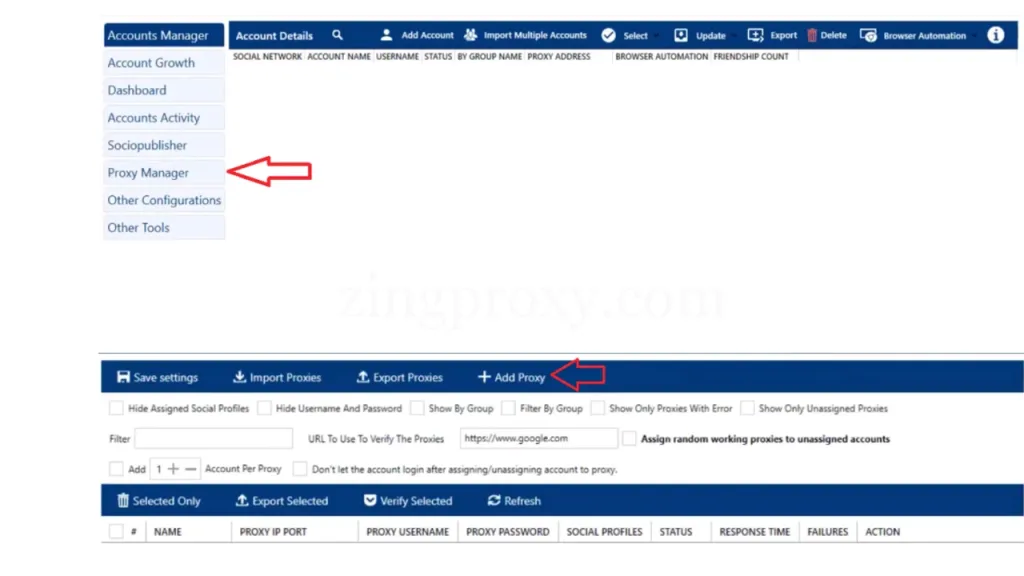Click the Account Per Proxy number value

point(159,469)
